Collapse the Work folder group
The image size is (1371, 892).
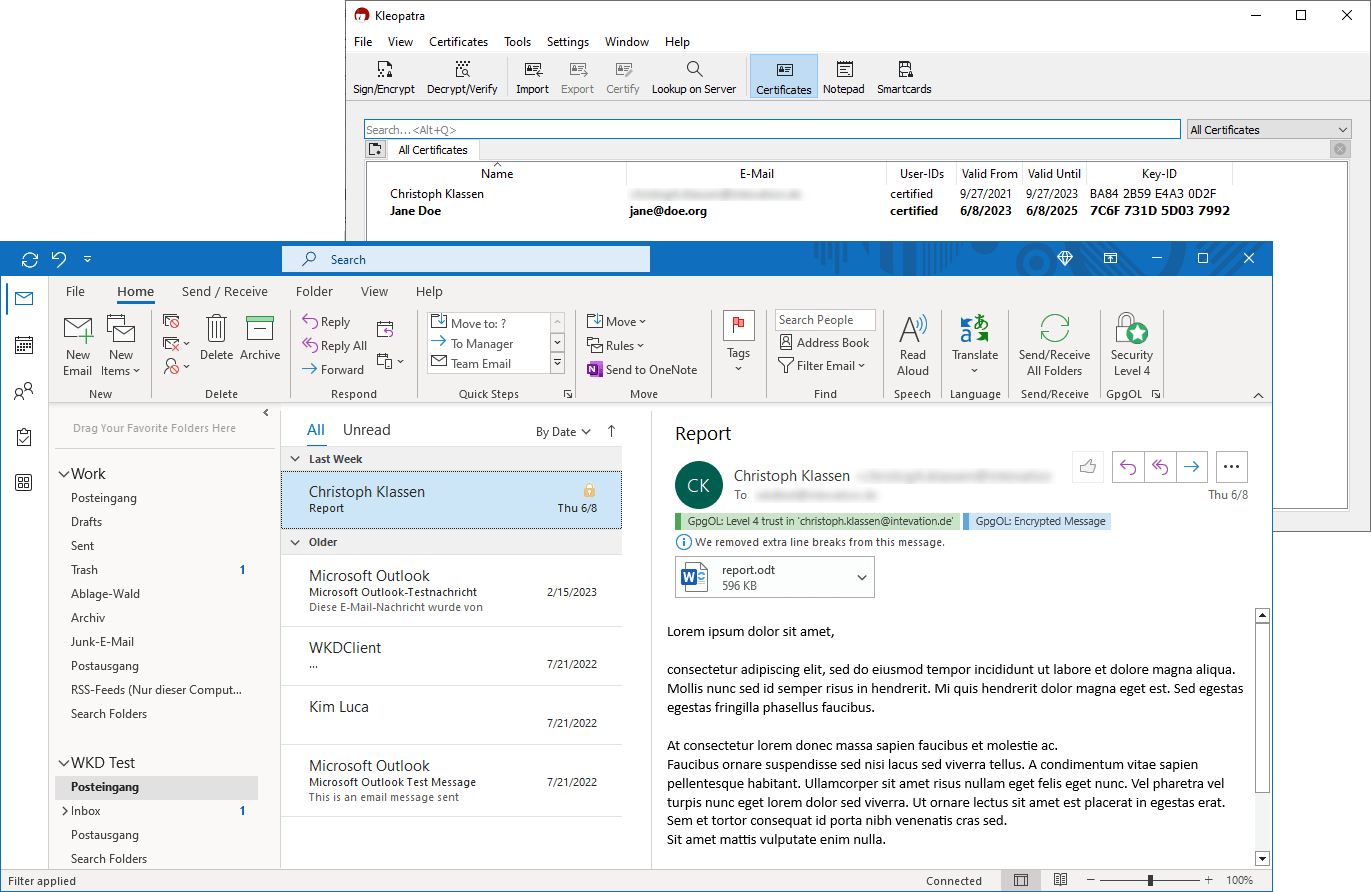[x=64, y=474]
